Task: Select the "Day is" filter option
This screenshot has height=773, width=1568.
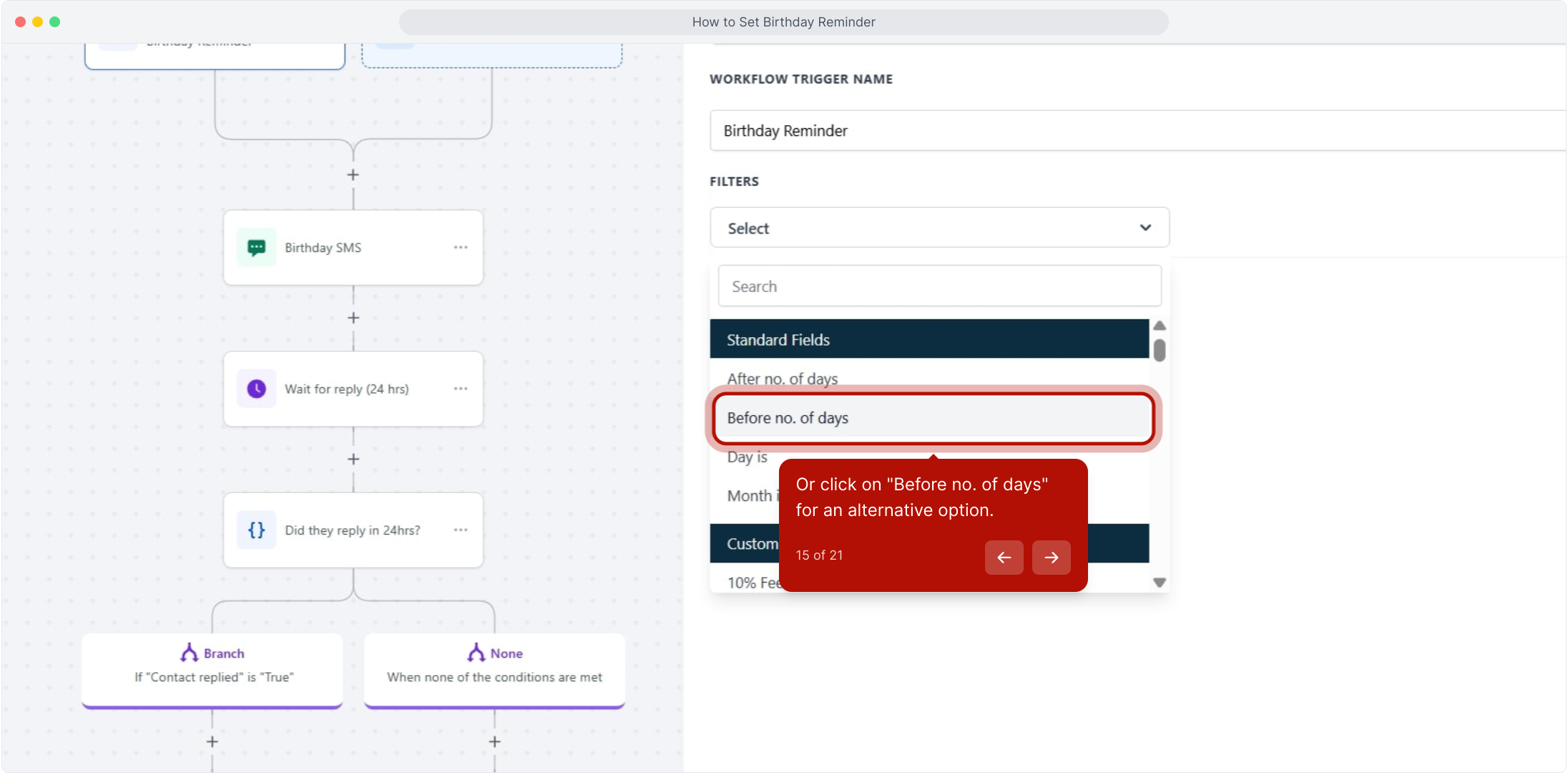Action: click(x=747, y=457)
